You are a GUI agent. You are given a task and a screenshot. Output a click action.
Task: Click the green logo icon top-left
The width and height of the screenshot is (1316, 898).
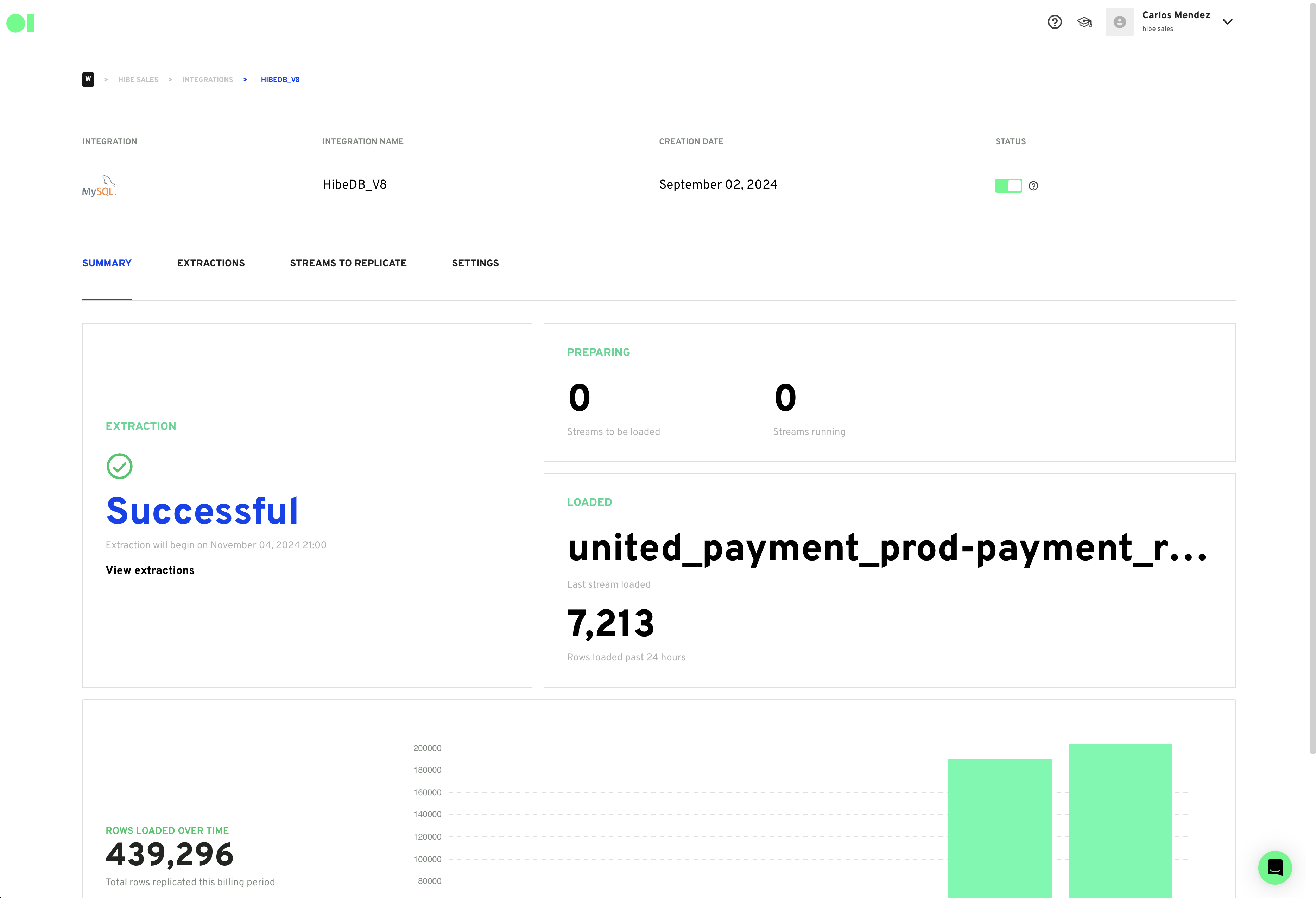20,23
